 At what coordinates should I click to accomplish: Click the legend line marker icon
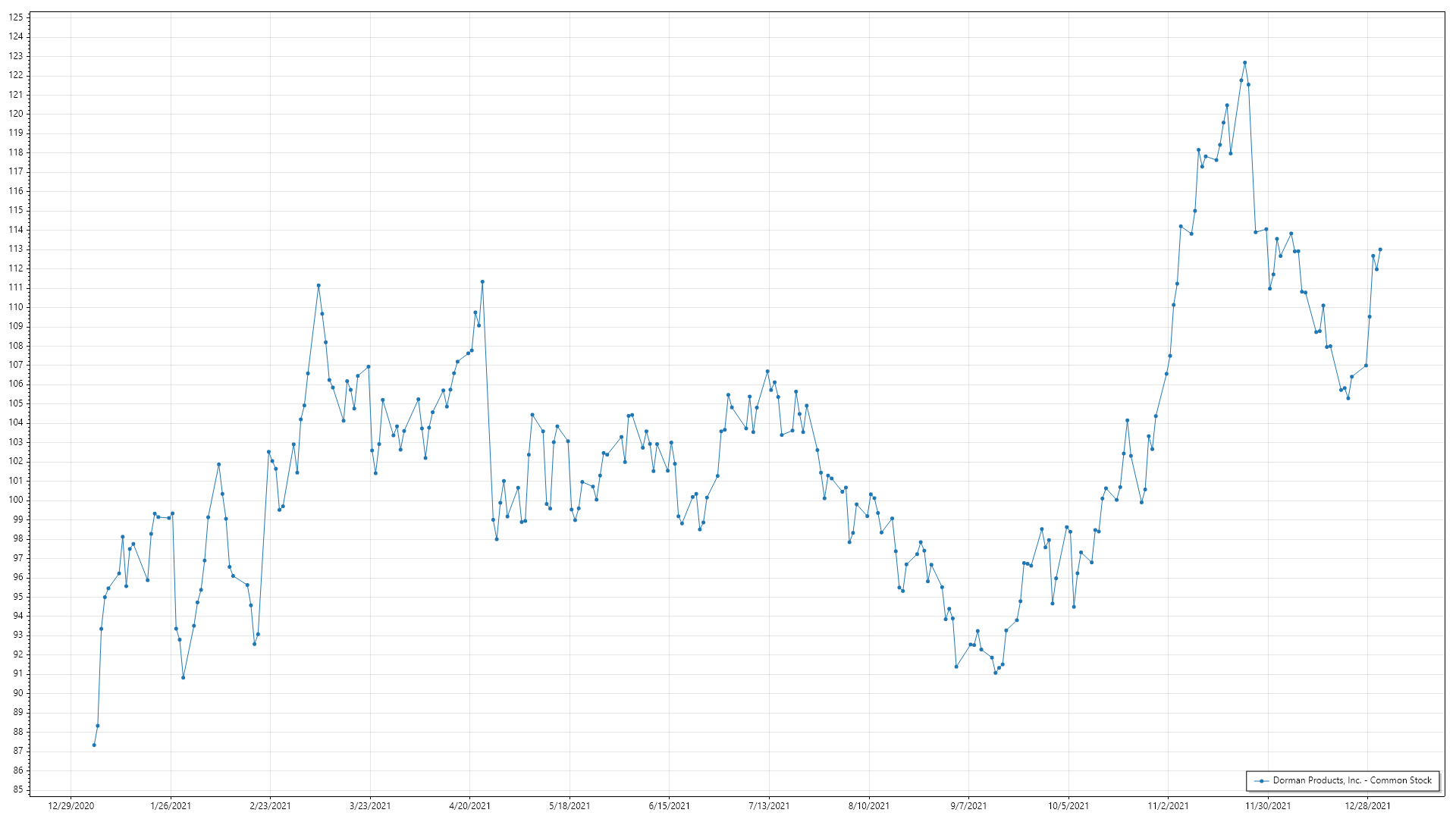(x=1262, y=780)
